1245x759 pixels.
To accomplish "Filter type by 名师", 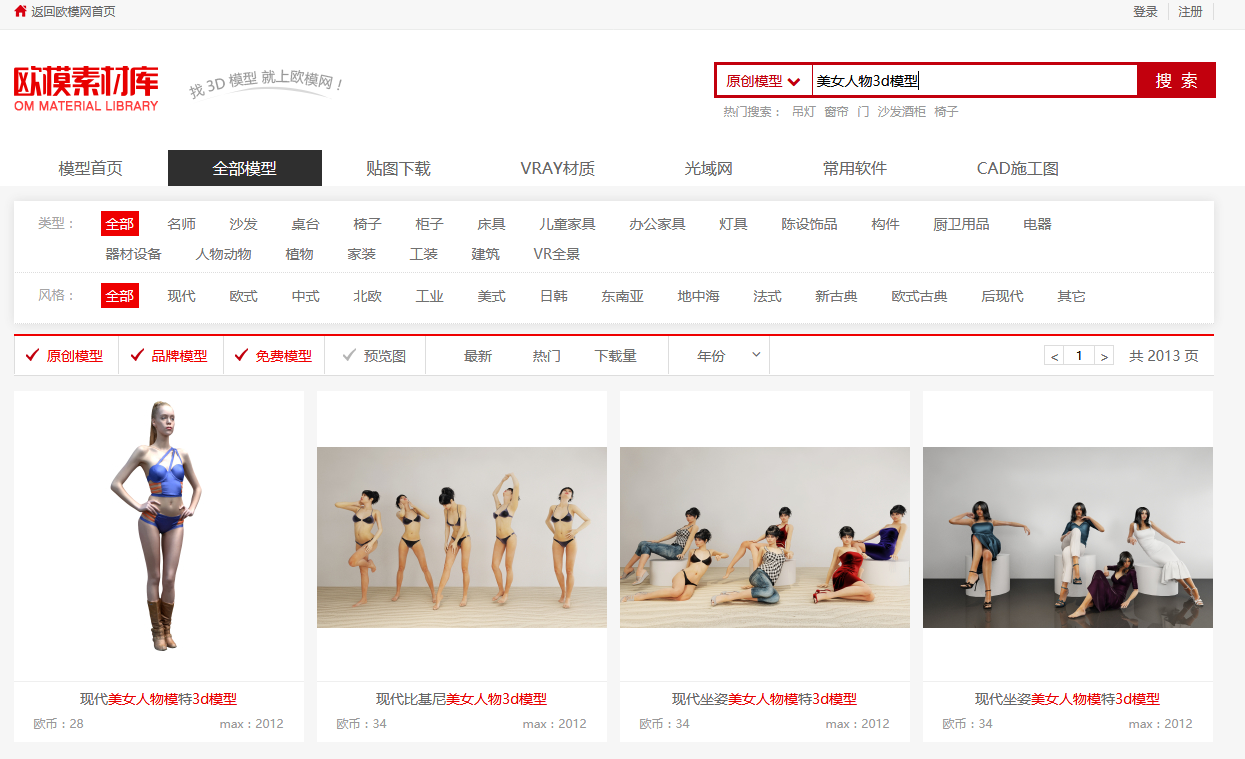I will [x=182, y=224].
